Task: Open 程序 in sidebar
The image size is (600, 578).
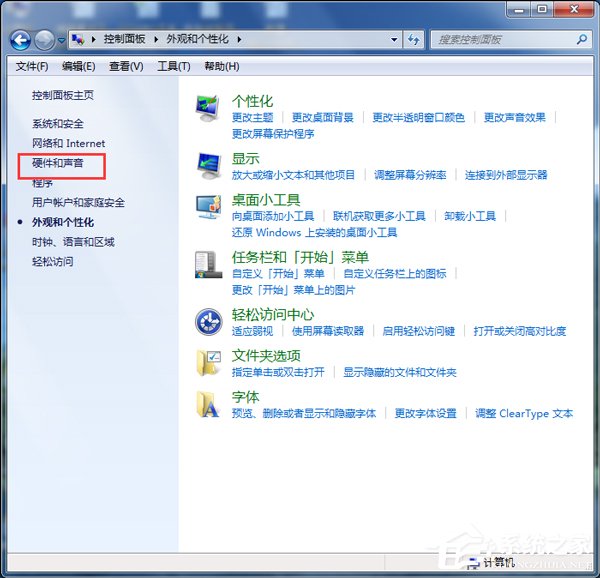Action: click(x=42, y=183)
